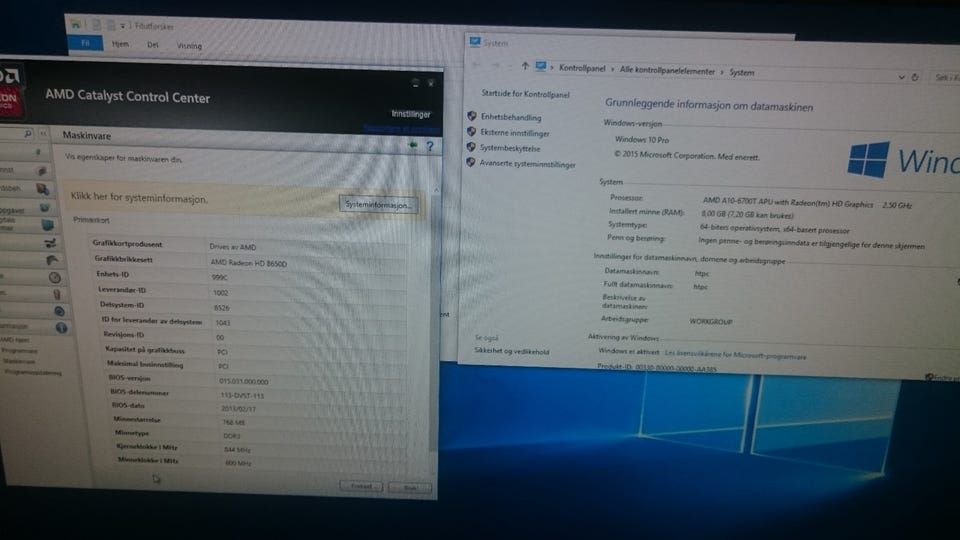The image size is (960, 540).
Task: Open the Filutforsker quick access toolbar dropdown arrow
Action: coord(122,26)
